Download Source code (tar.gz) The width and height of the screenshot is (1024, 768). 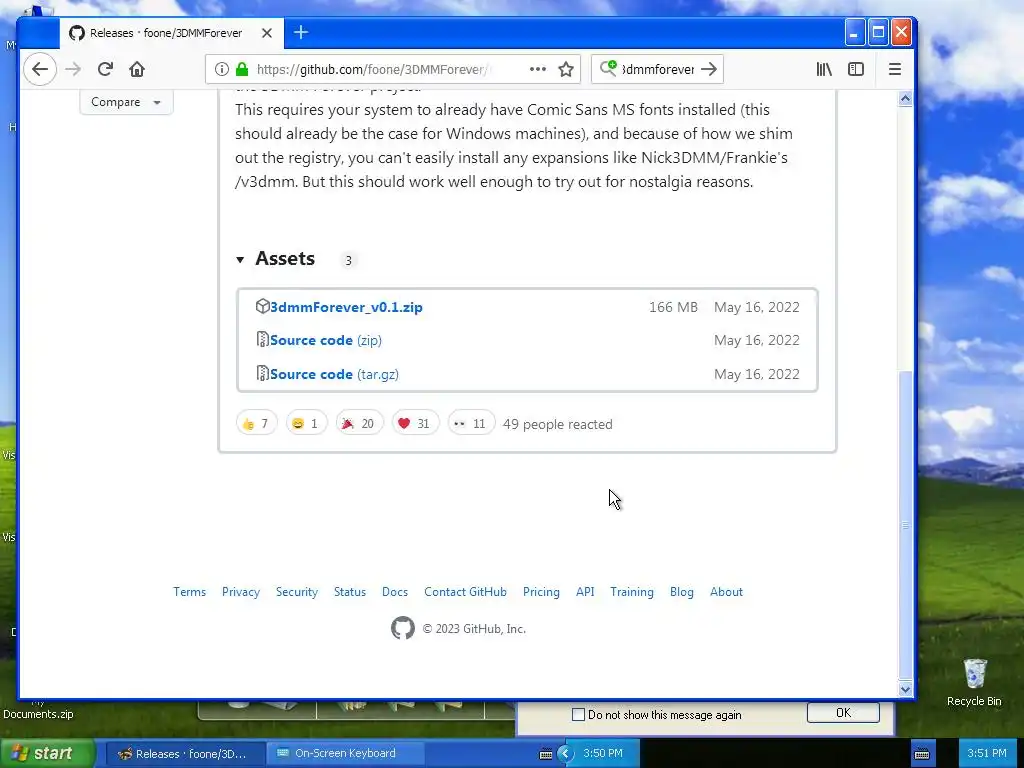[x=334, y=374]
